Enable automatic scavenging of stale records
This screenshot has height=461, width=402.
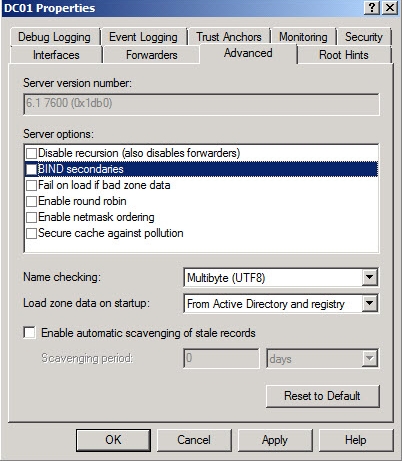[x=29, y=332]
